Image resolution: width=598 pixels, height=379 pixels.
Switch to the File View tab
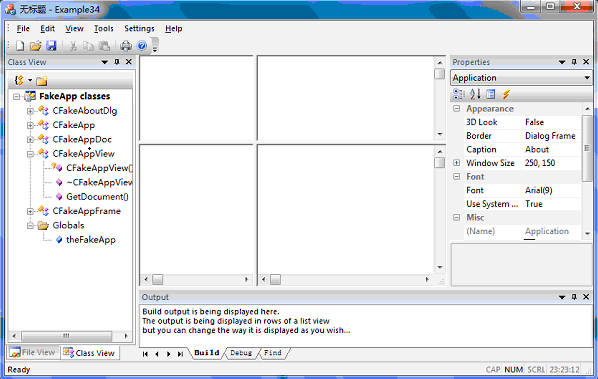click(33, 352)
